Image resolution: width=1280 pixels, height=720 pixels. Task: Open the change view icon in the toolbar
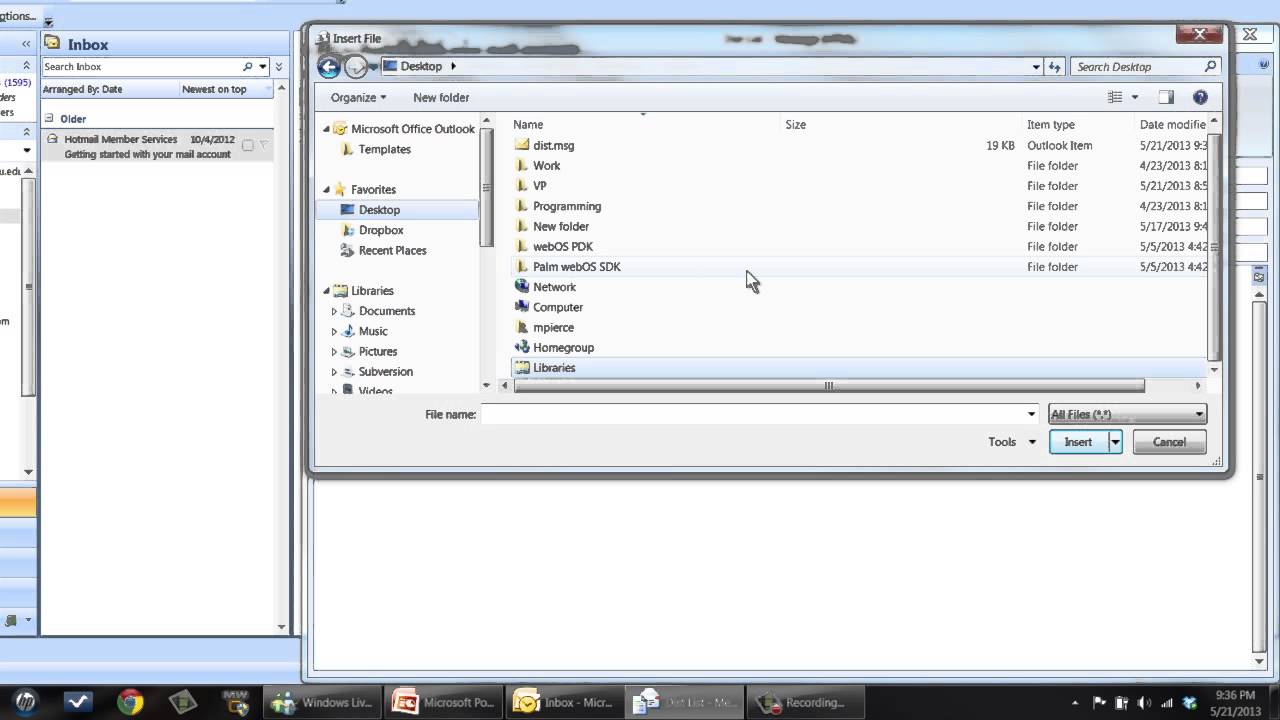coord(1115,97)
